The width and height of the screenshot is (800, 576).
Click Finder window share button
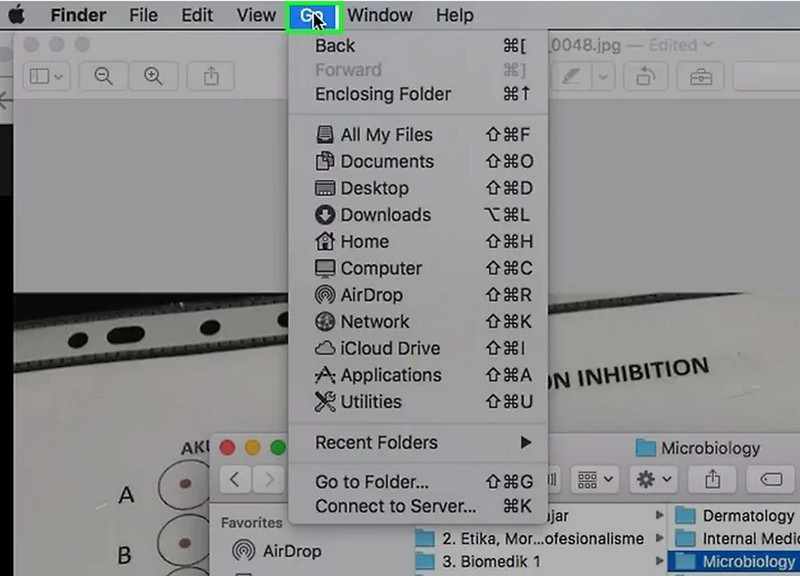[x=713, y=480]
